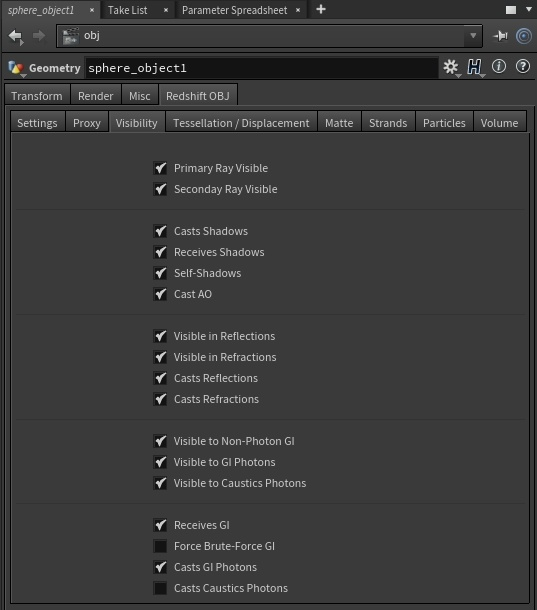Enable Casts Caustics Photons

coord(160,588)
